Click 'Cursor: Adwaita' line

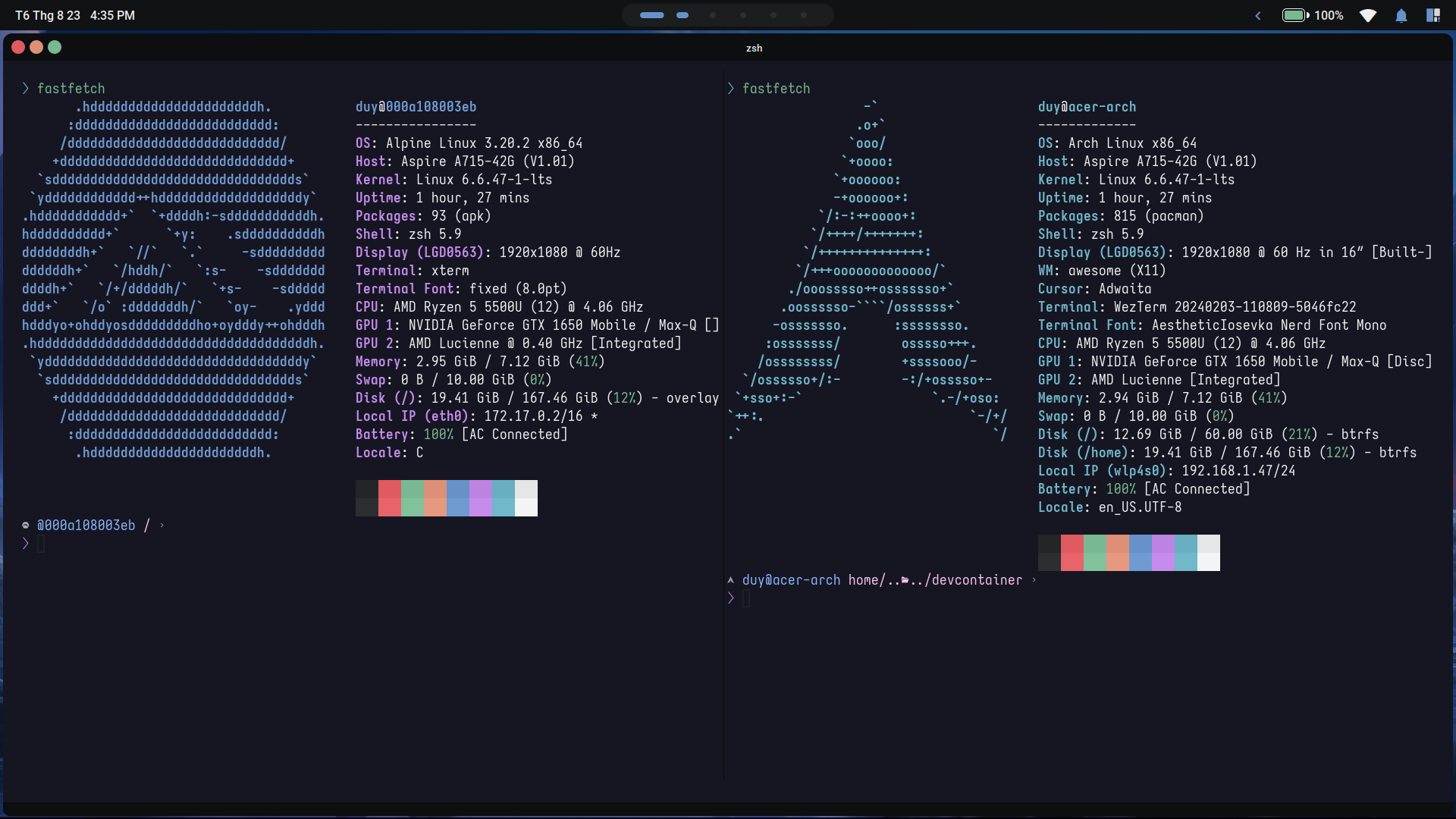[1095, 289]
